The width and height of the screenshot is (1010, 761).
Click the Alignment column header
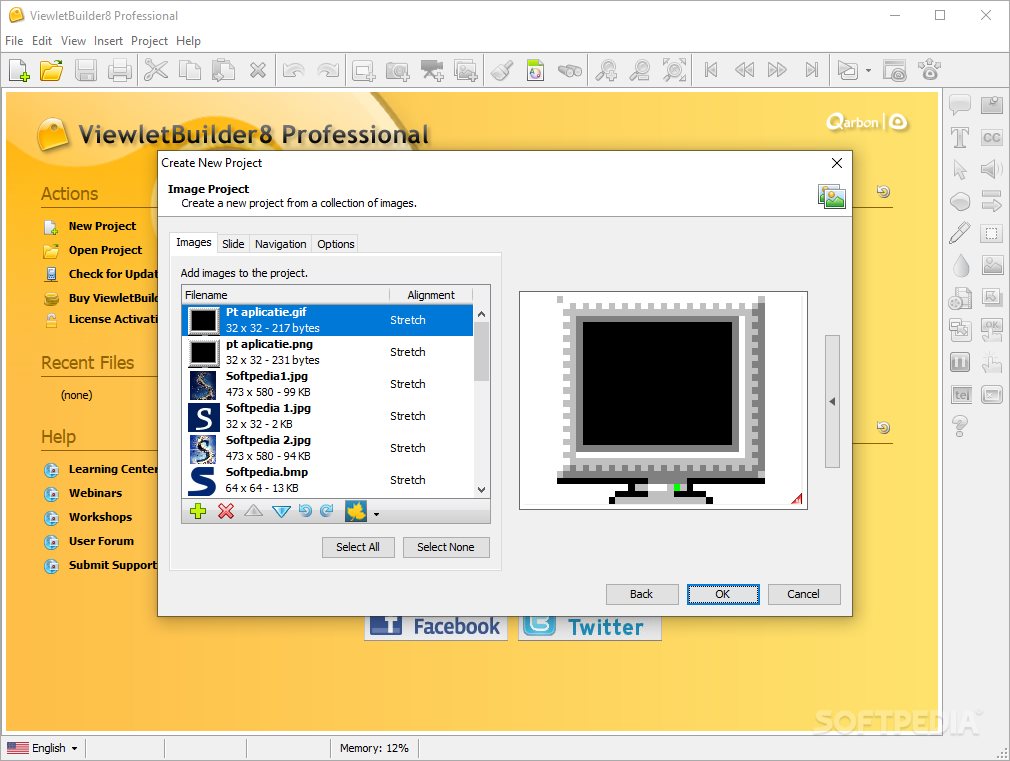[x=431, y=295]
